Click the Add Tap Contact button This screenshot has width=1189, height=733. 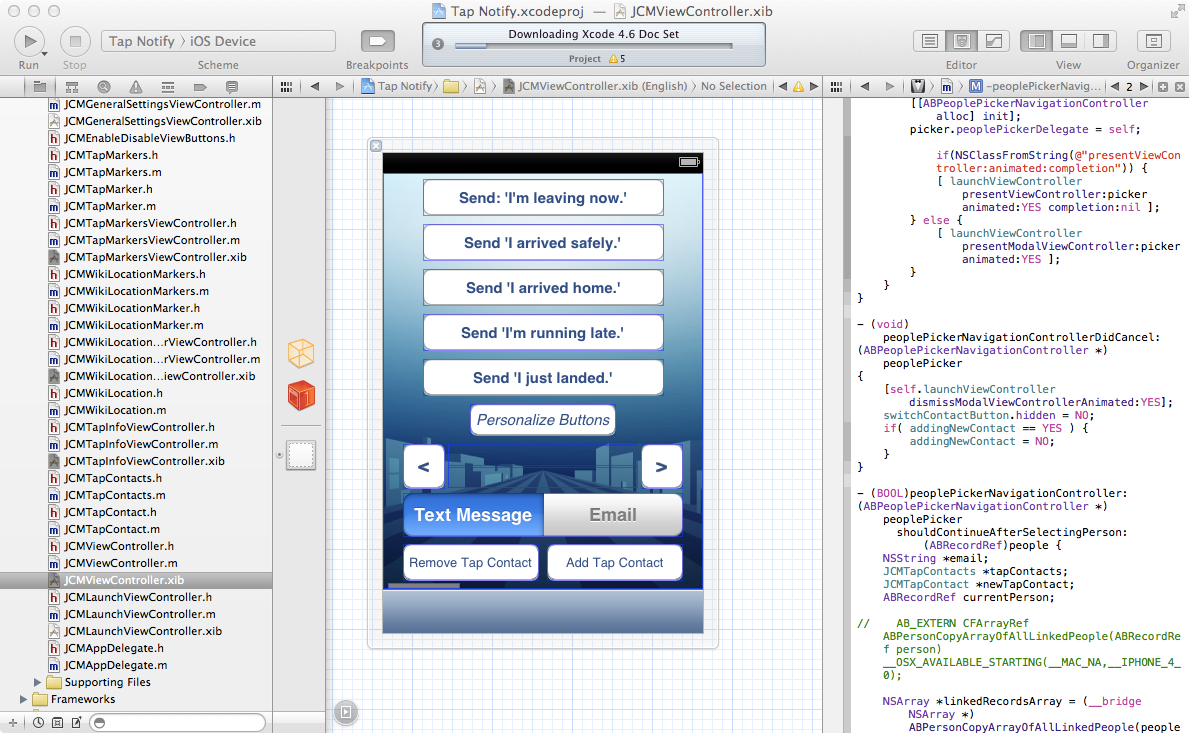point(614,563)
